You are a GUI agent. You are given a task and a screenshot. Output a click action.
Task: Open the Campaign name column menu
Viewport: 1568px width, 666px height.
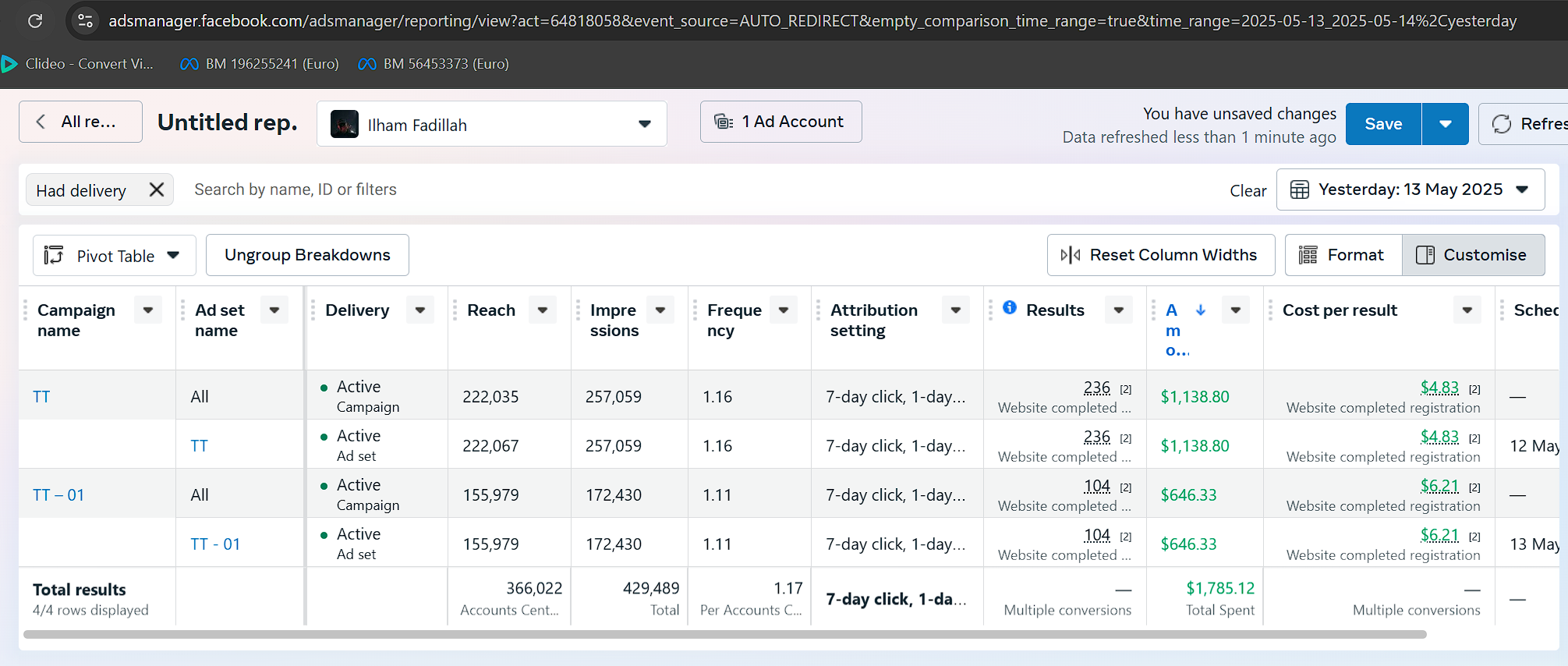tap(148, 310)
